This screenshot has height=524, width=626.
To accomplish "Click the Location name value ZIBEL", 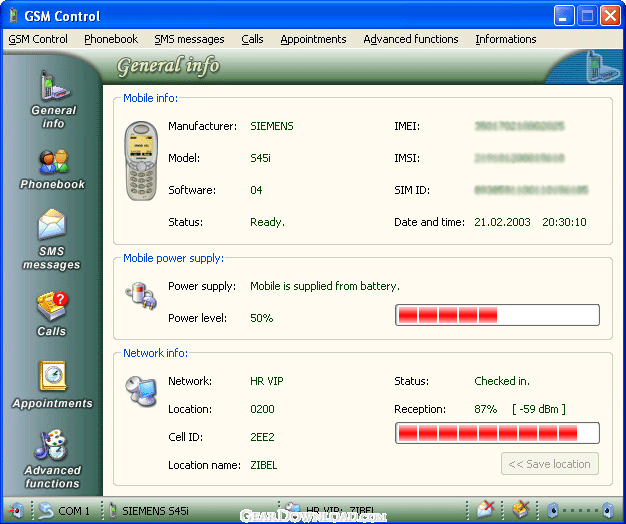I will click(x=263, y=465).
